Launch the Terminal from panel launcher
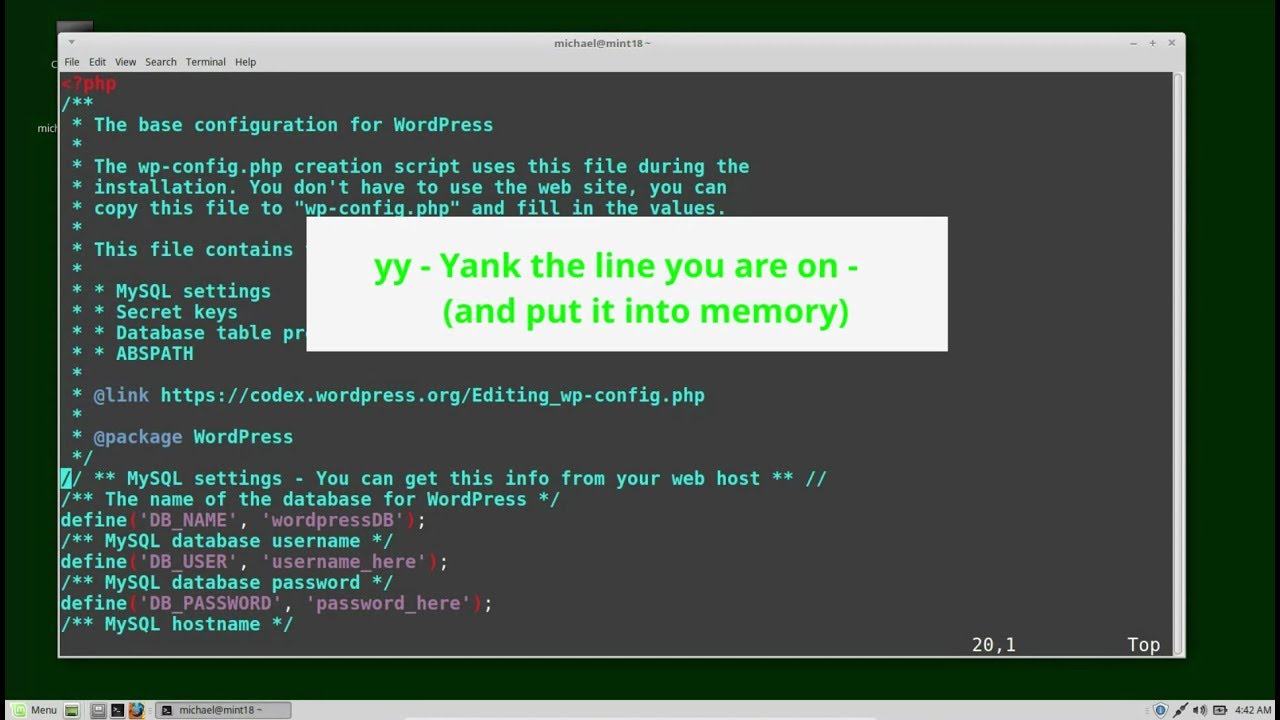Viewport: 1280px width, 720px height. (x=117, y=710)
